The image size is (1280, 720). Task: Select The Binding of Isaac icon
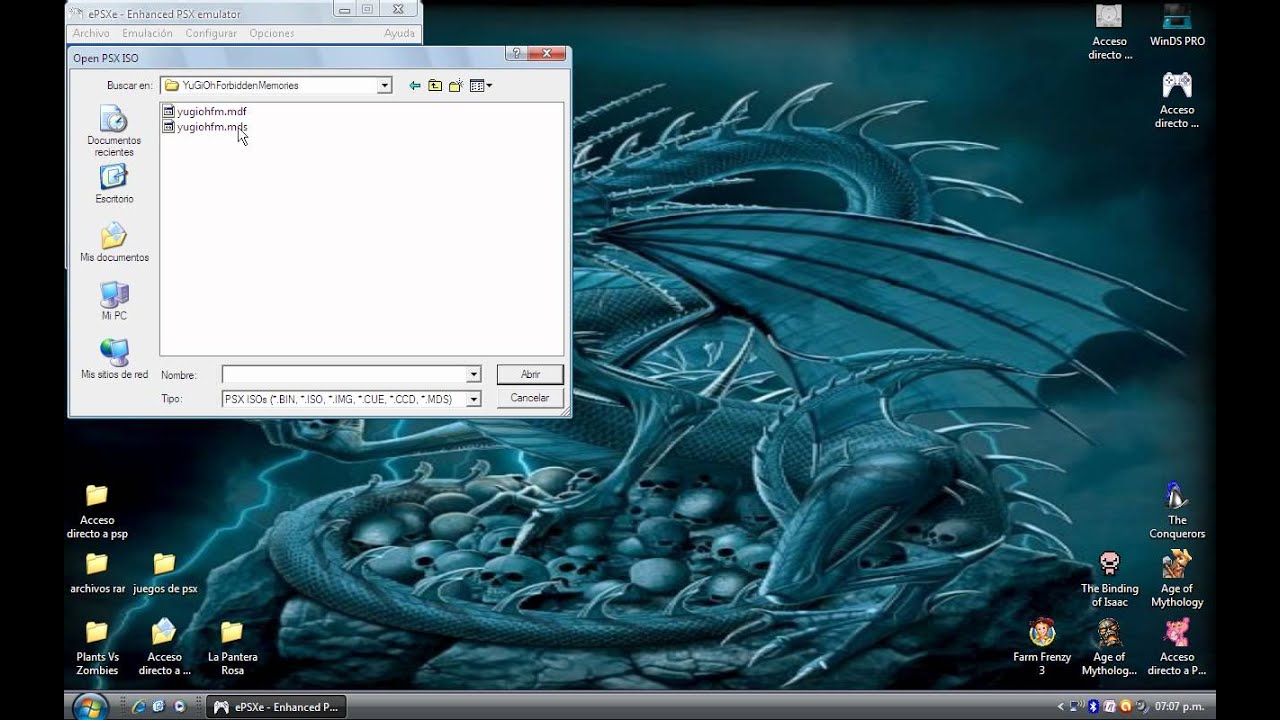(x=1109, y=580)
